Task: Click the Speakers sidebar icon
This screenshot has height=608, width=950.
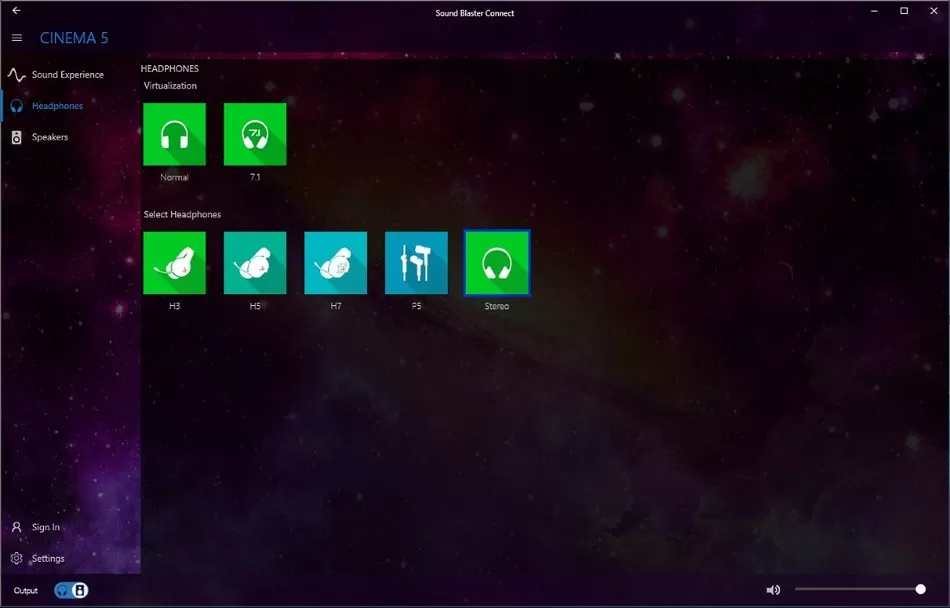Action: pos(16,137)
